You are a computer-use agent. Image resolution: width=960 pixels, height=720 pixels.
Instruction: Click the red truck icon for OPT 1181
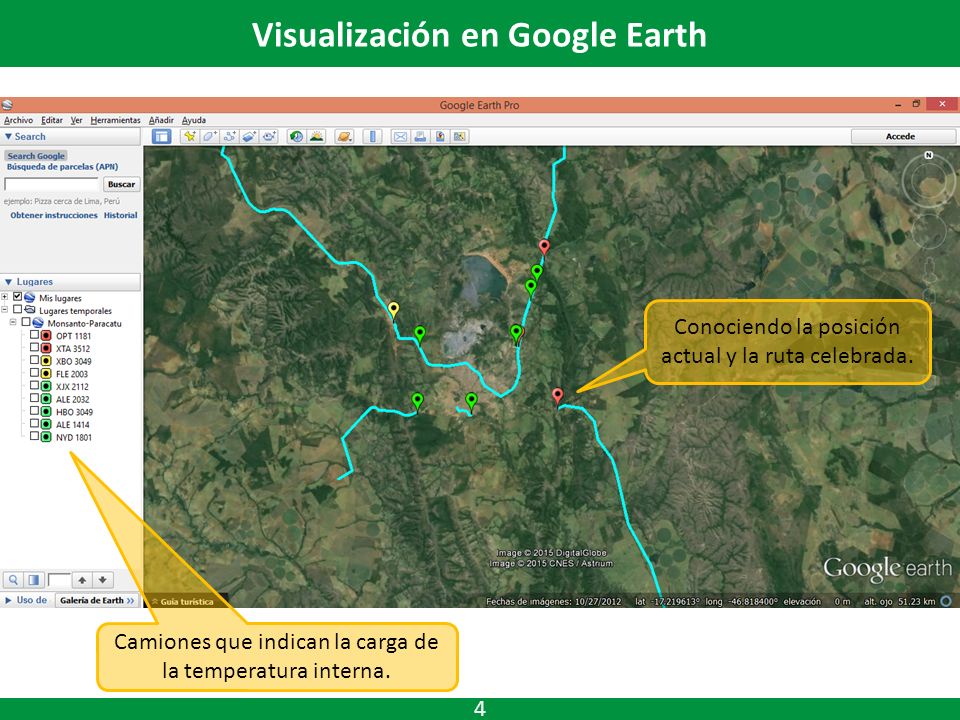[x=46, y=336]
